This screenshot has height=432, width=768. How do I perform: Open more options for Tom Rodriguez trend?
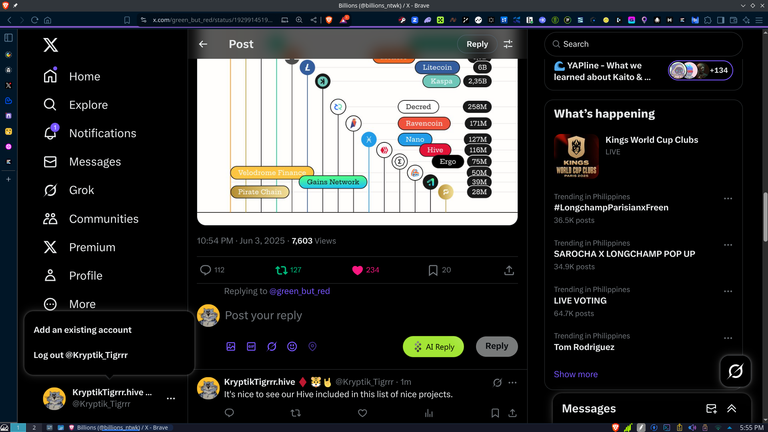pos(728,338)
